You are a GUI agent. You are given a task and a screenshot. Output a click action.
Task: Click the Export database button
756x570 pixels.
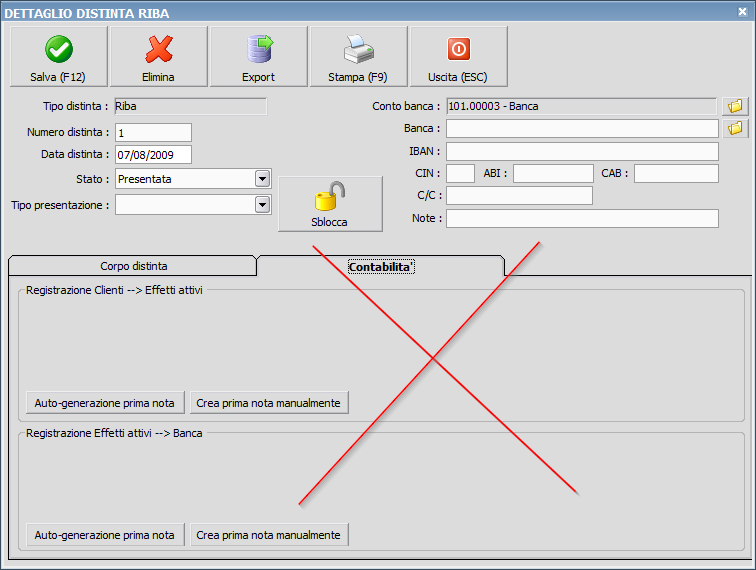pyautogui.click(x=258, y=57)
